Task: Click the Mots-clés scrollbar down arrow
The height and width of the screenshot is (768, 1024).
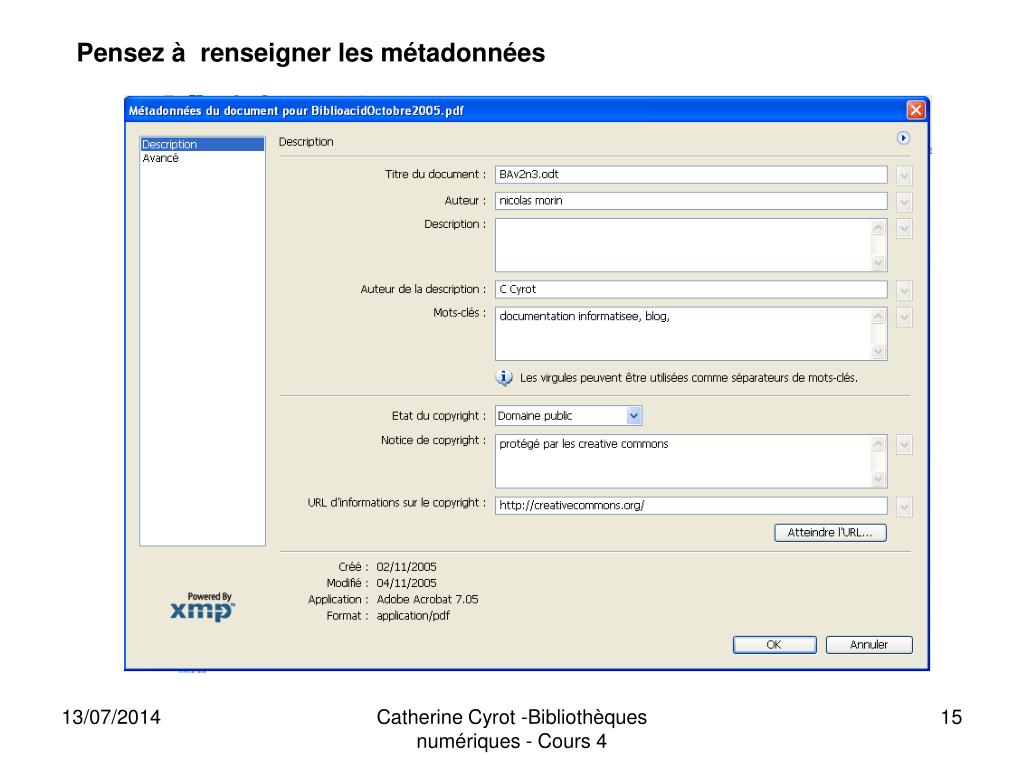Action: click(x=878, y=351)
